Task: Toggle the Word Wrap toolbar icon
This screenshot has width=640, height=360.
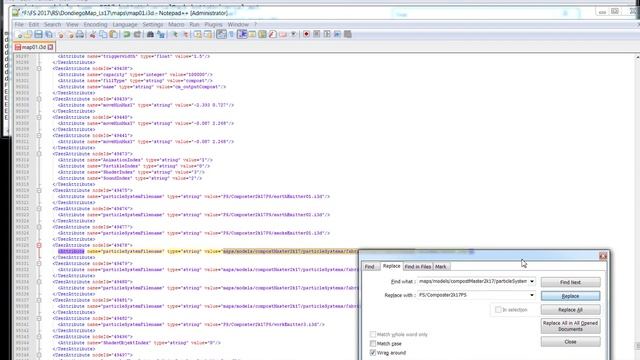Action: [x=221, y=35]
